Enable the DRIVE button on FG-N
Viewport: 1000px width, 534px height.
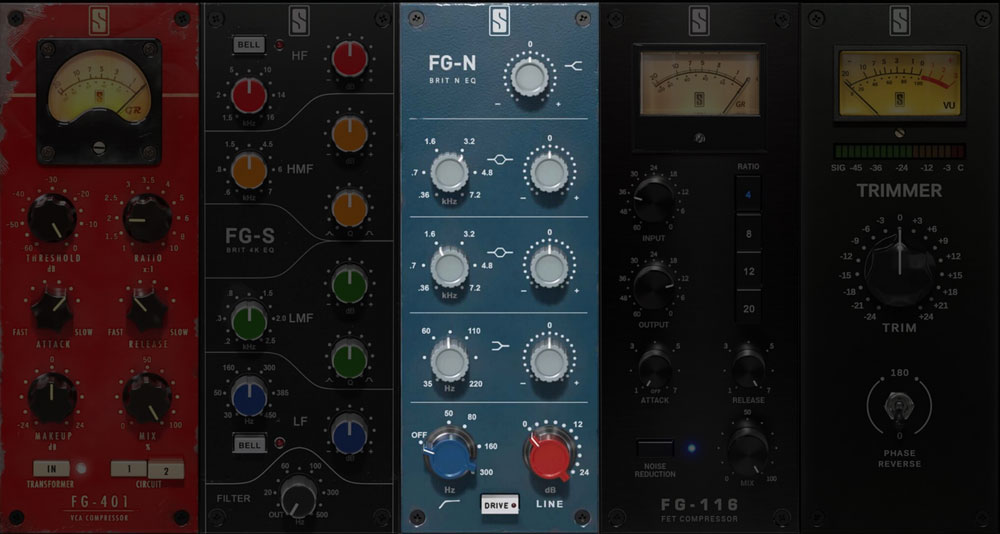point(500,503)
